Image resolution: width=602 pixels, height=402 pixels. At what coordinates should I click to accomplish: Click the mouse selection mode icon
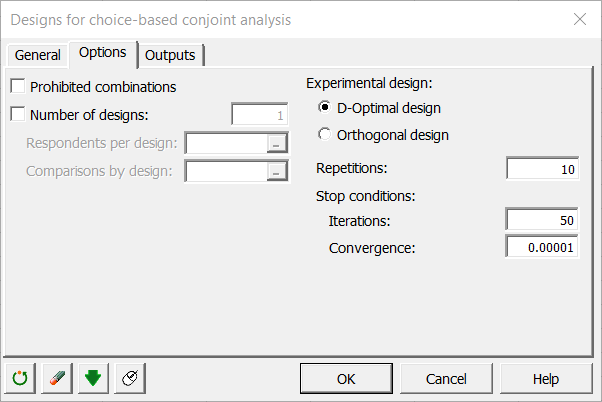[130, 379]
